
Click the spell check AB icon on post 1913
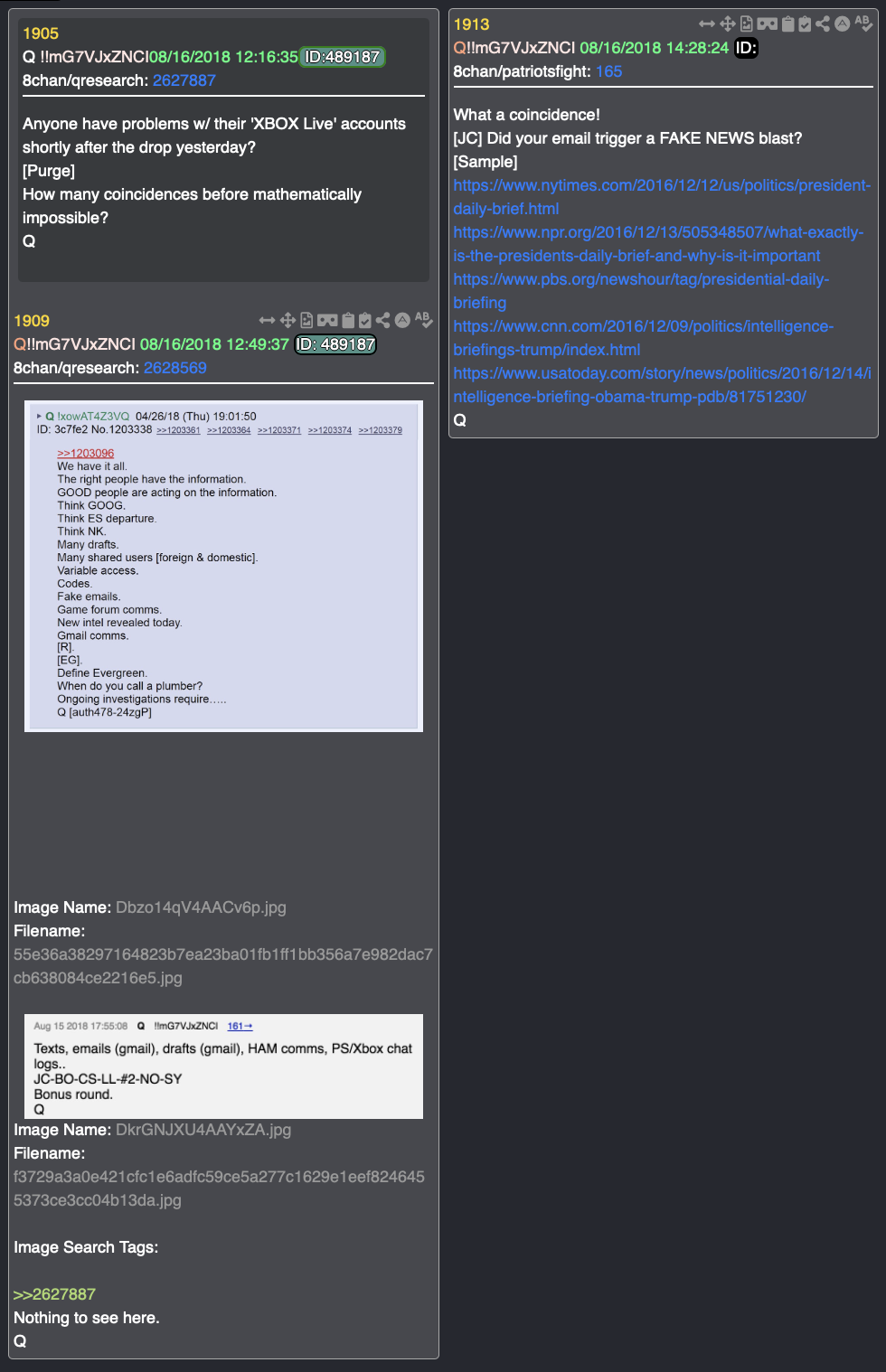863,23
